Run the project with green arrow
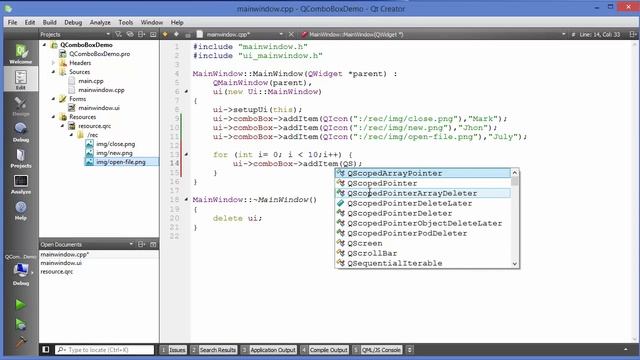The image size is (640, 360). pyautogui.click(x=20, y=304)
